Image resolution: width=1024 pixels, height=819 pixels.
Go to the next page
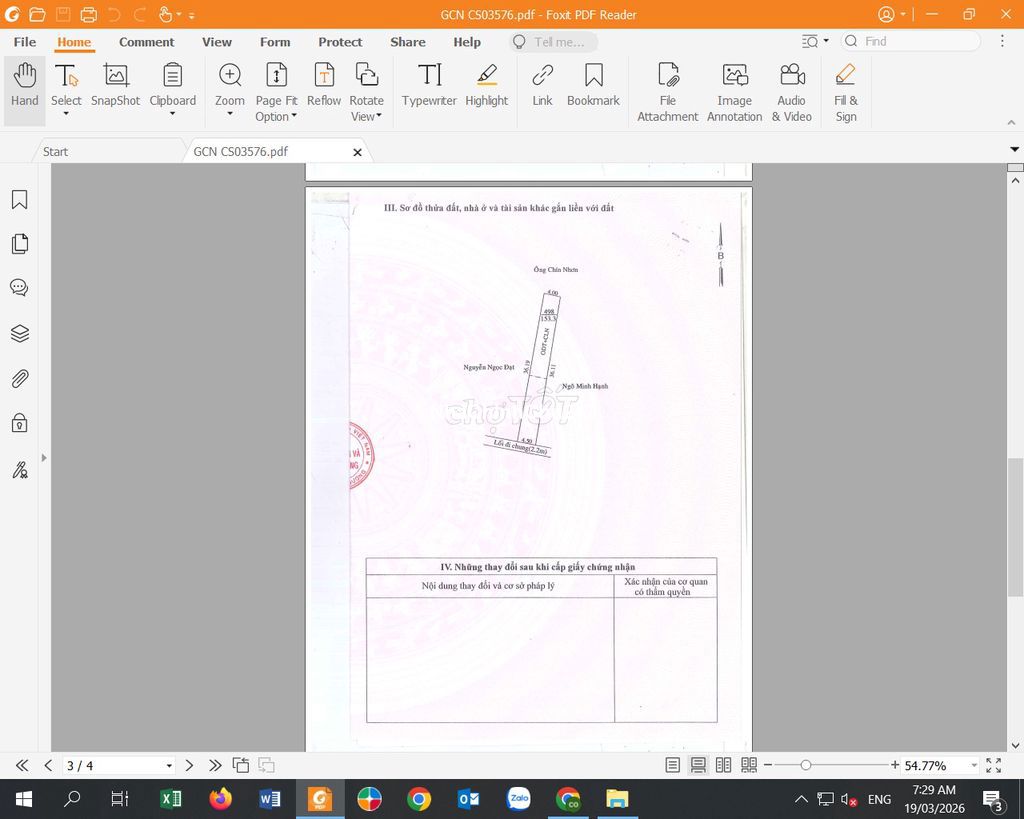tap(189, 766)
